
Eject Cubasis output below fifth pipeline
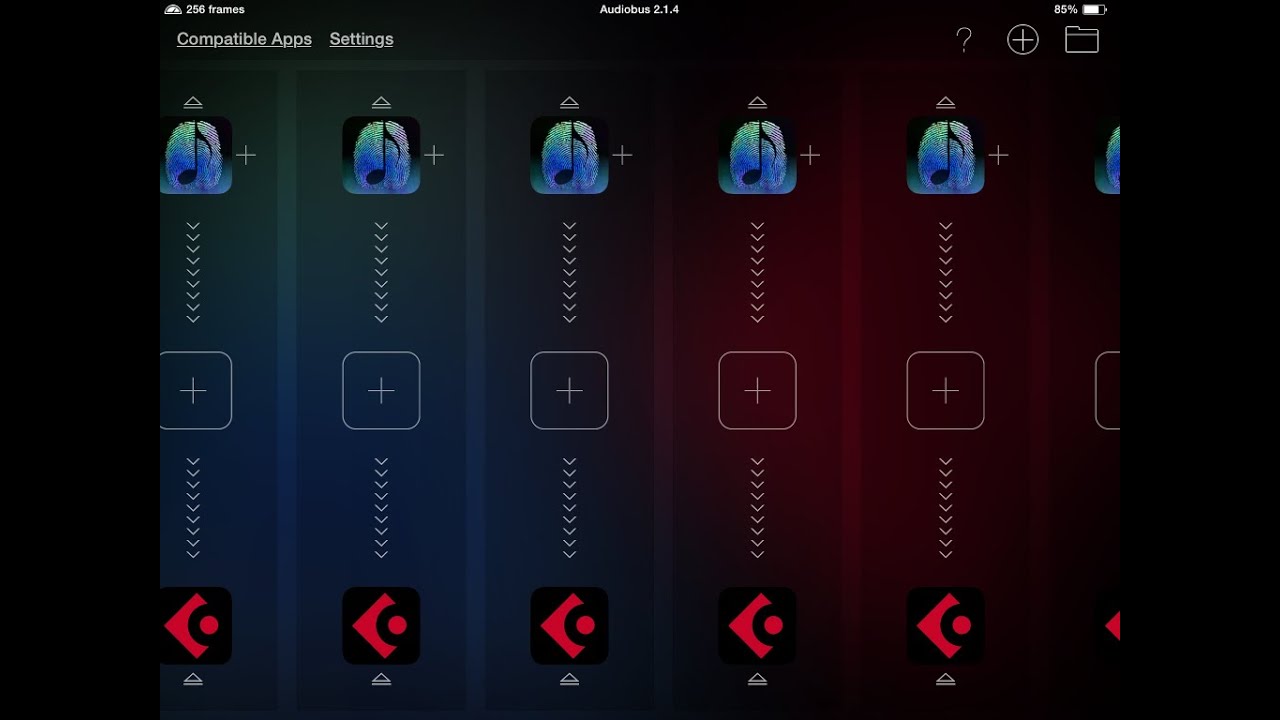[945, 679]
